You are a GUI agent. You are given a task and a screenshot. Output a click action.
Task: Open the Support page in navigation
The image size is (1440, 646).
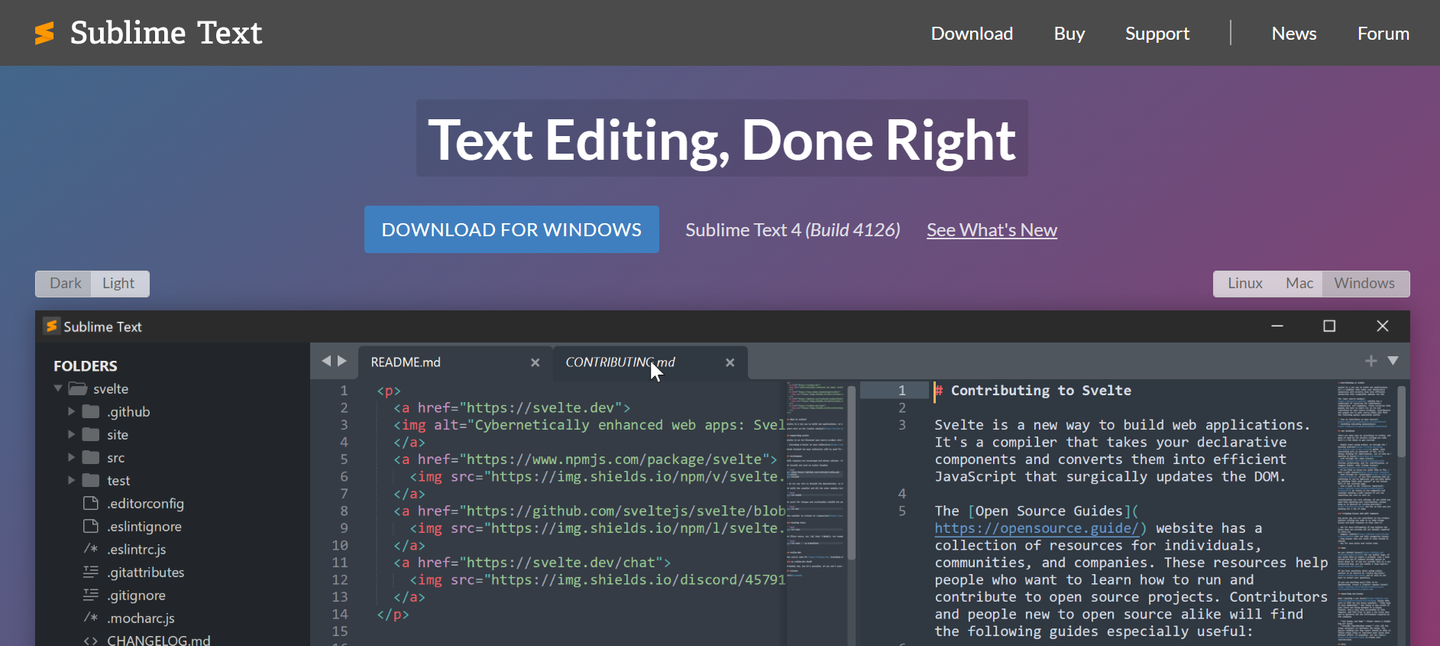1157,33
